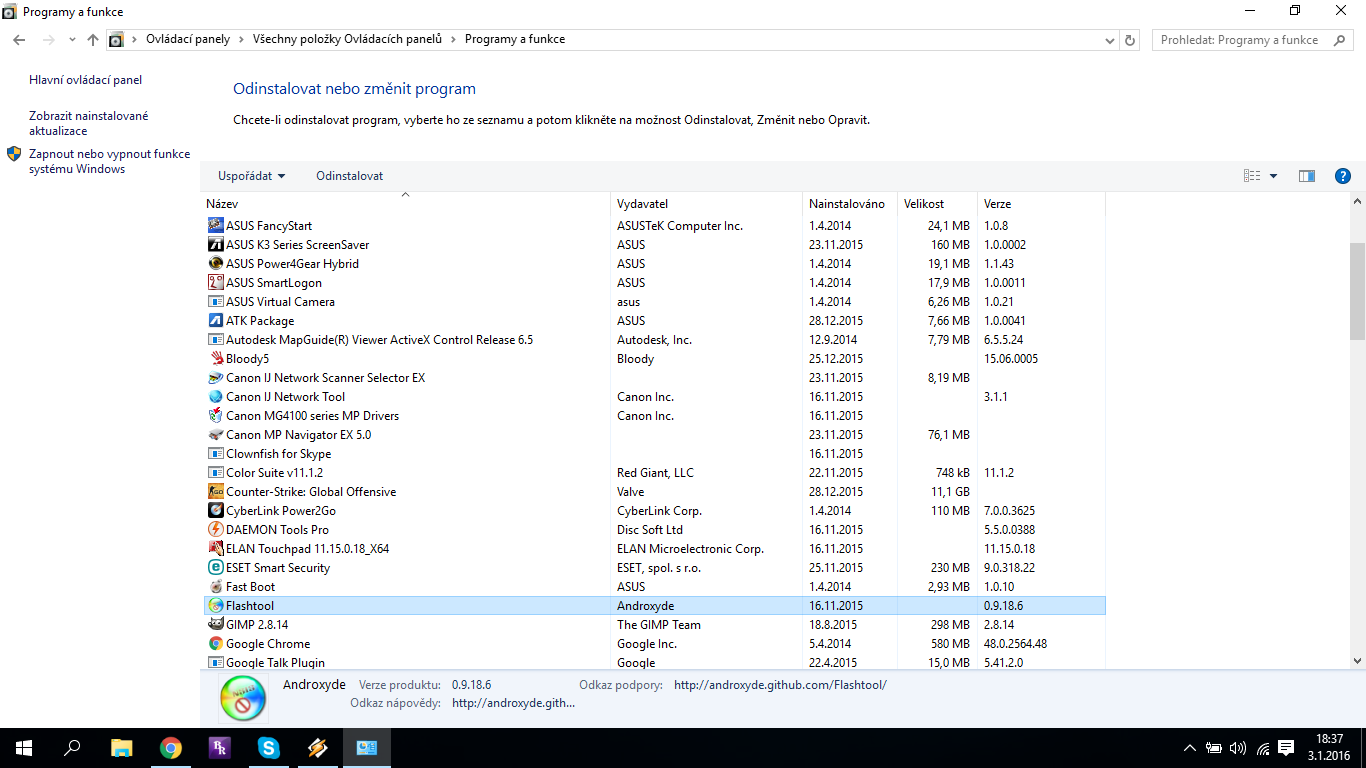Open recent locations dropdown arrow
This screenshot has height=768, width=1366.
72,40
